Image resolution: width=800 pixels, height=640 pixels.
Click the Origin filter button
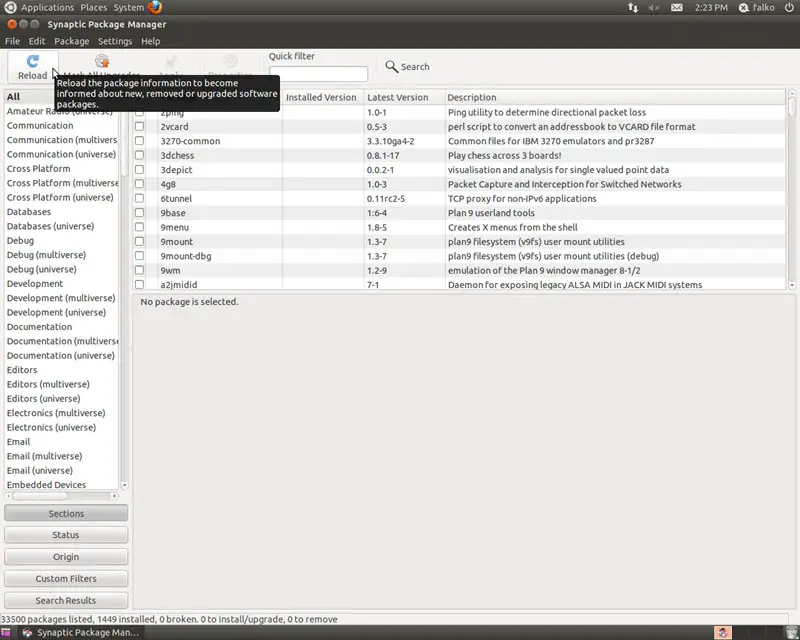pos(66,557)
